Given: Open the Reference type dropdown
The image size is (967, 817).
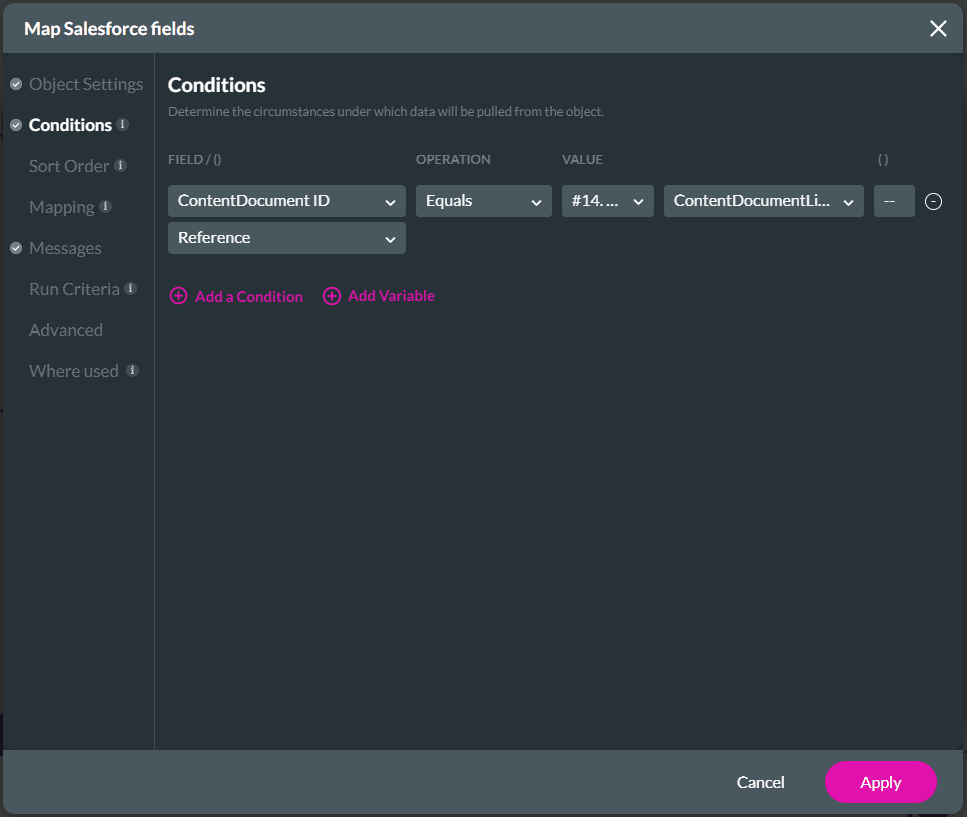Looking at the screenshot, I should click(287, 238).
